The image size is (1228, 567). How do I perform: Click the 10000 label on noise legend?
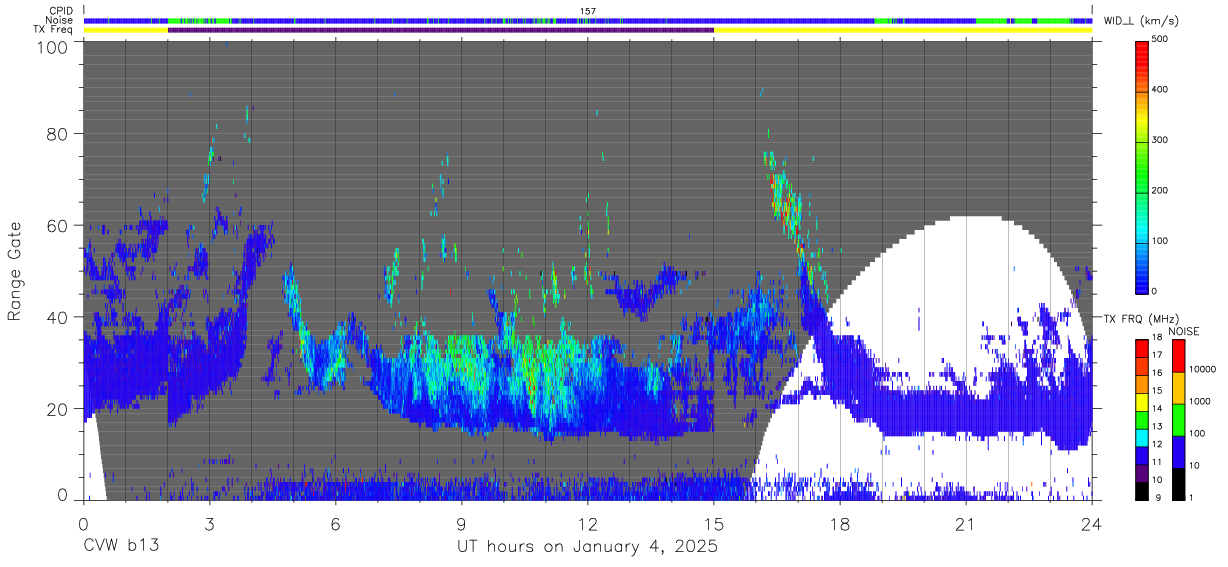pos(1202,369)
